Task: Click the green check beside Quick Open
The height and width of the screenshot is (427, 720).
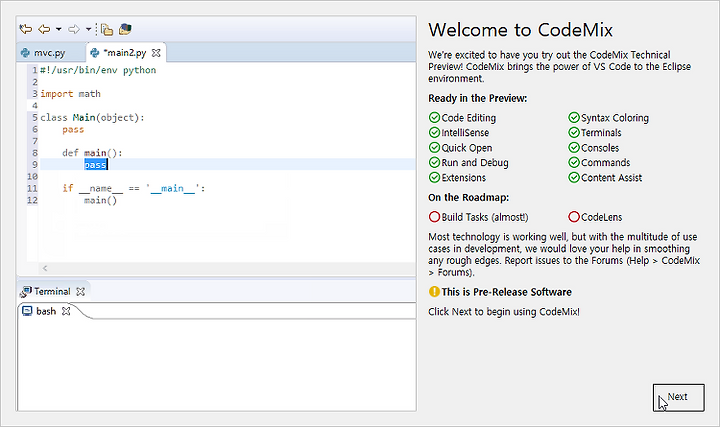Action: pyautogui.click(x=434, y=147)
